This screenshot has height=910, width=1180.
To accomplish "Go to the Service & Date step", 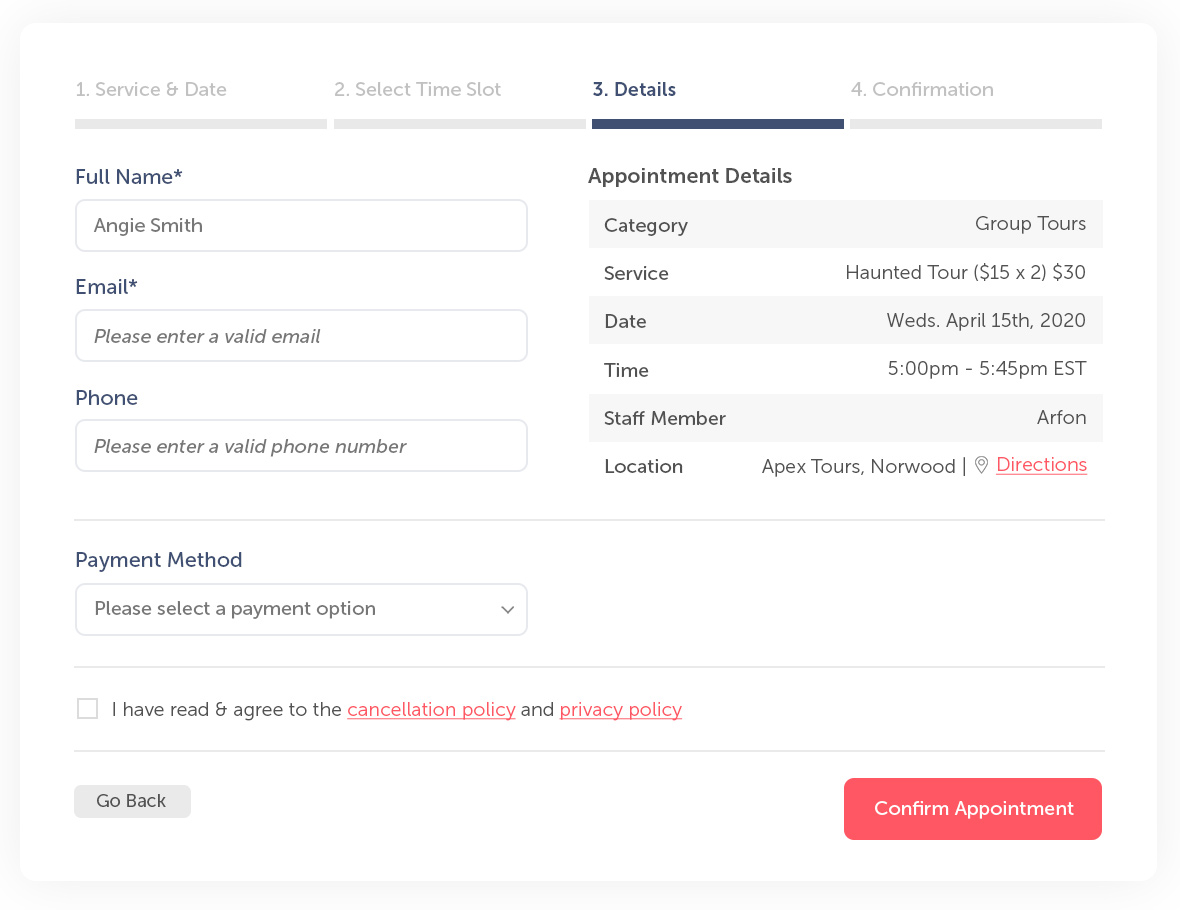I will (151, 90).
